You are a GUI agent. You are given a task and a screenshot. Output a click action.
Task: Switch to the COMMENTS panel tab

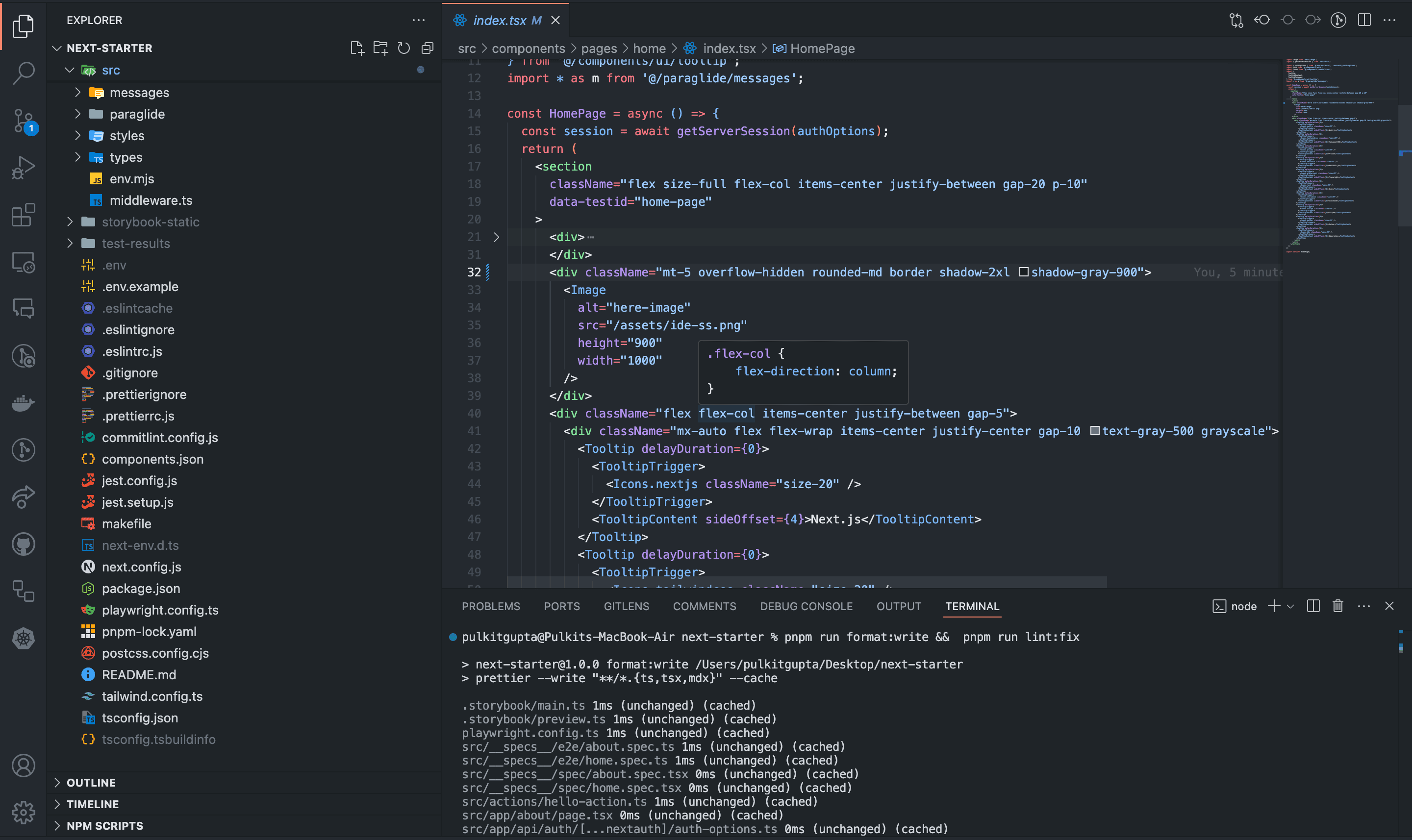705,606
